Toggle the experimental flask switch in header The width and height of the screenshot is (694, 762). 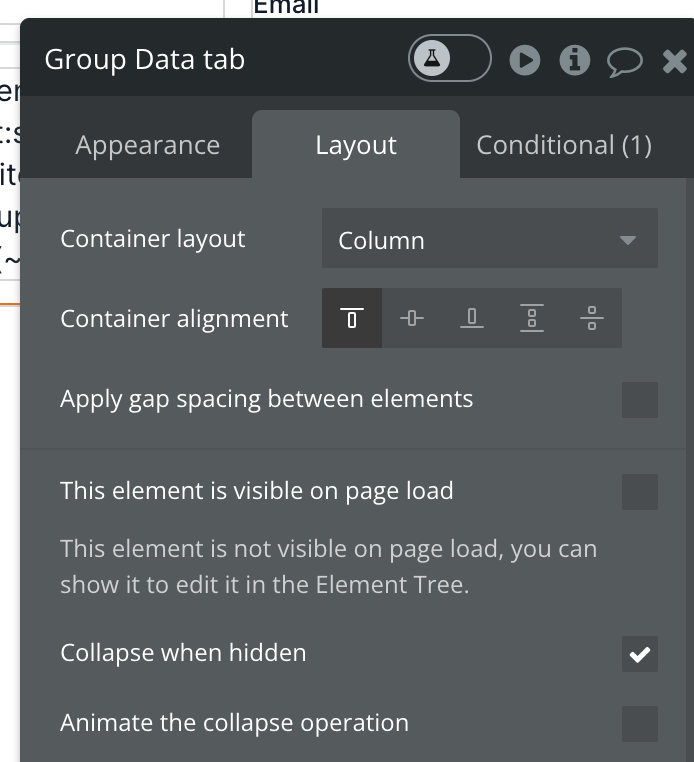tap(449, 60)
